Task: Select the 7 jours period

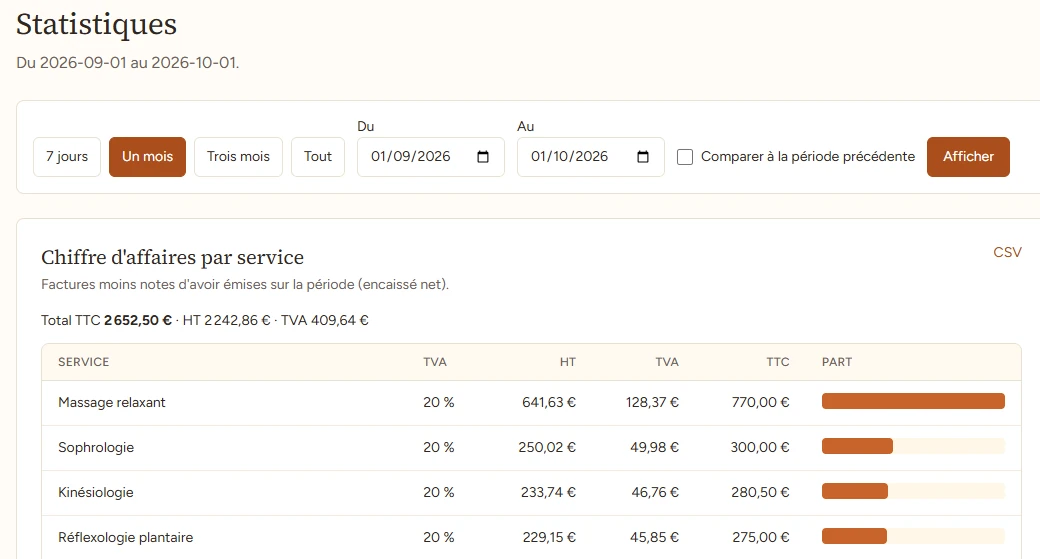Action: (67, 156)
